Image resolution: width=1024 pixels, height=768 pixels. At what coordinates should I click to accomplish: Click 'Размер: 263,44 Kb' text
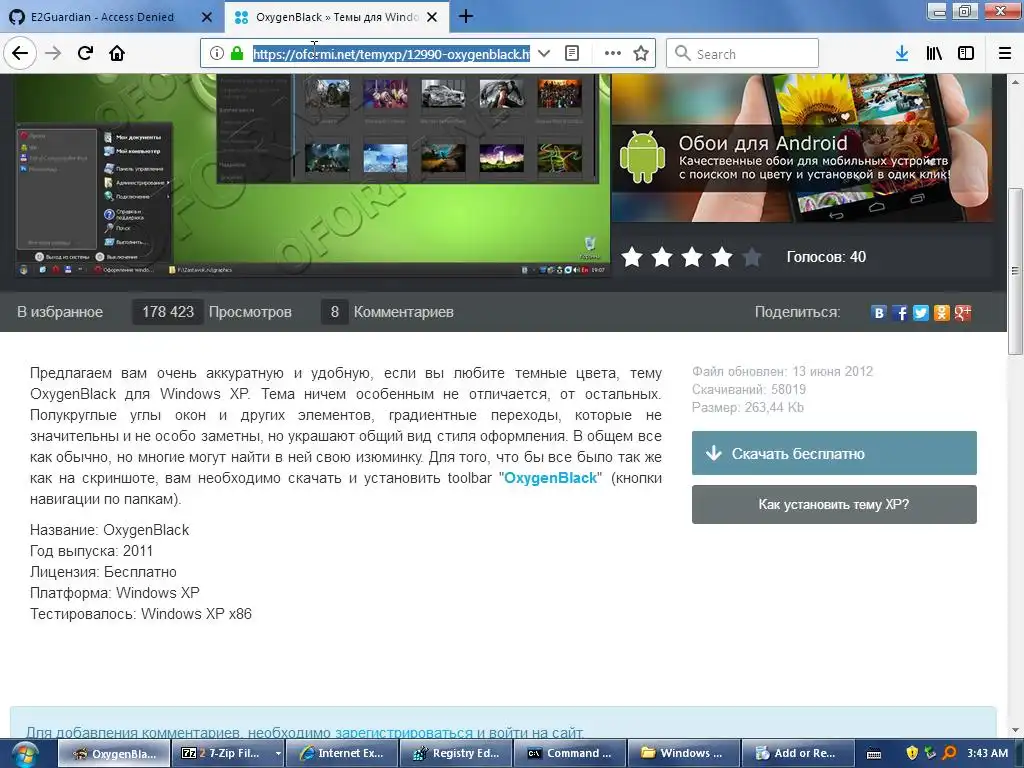(748, 408)
